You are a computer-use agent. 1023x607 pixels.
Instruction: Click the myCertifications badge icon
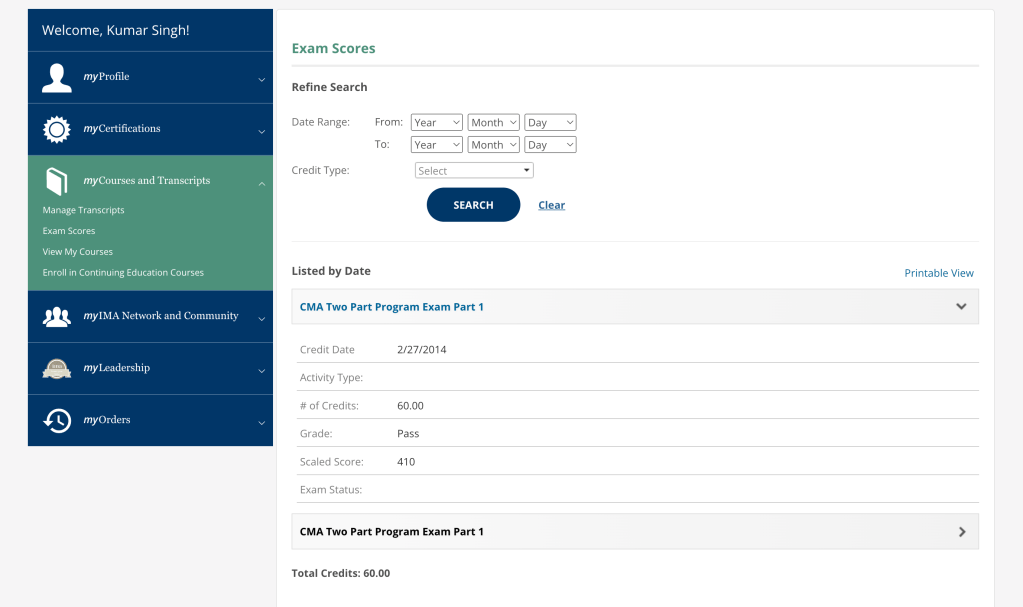pos(57,129)
